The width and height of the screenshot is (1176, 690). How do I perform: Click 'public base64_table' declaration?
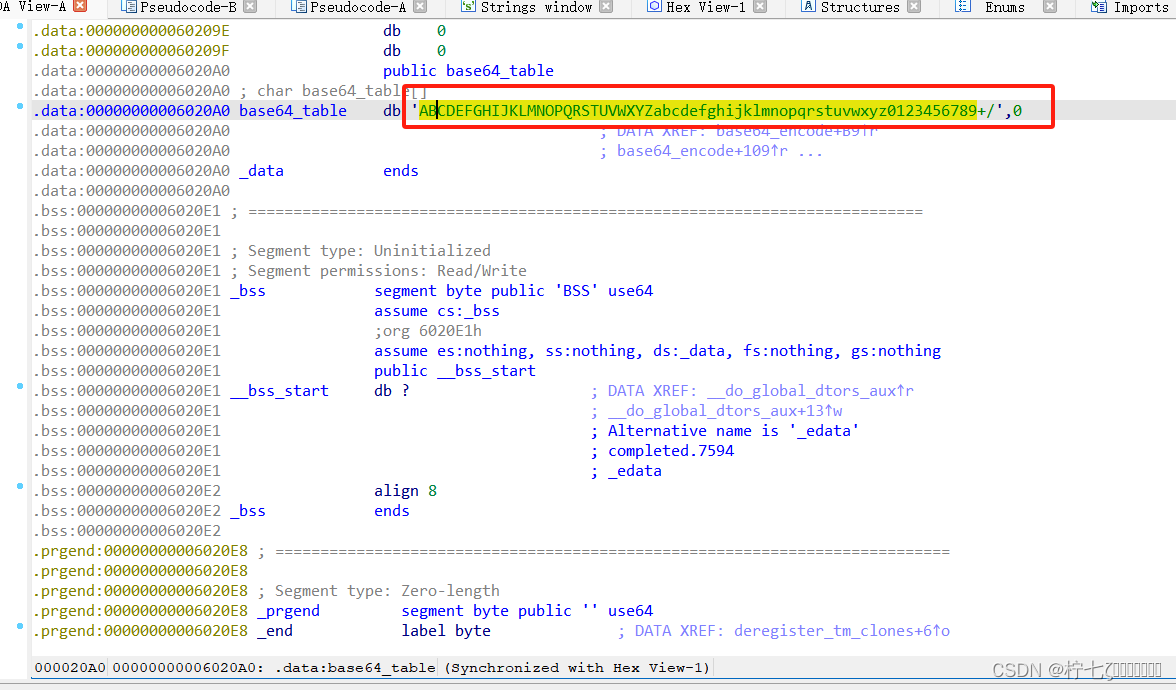[x=468, y=70]
